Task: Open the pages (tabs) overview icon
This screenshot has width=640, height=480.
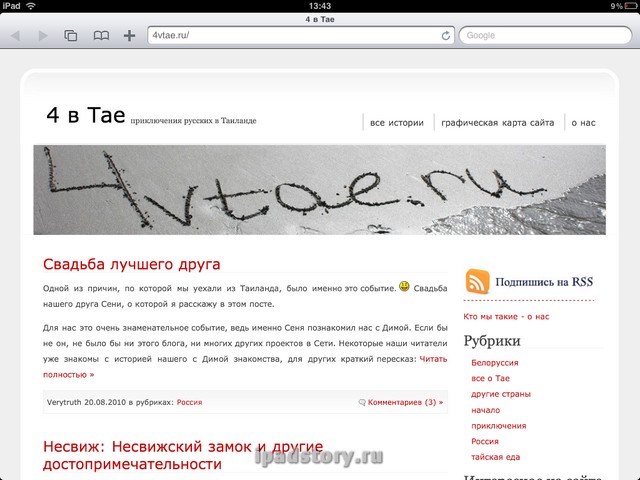Action: 71,36
